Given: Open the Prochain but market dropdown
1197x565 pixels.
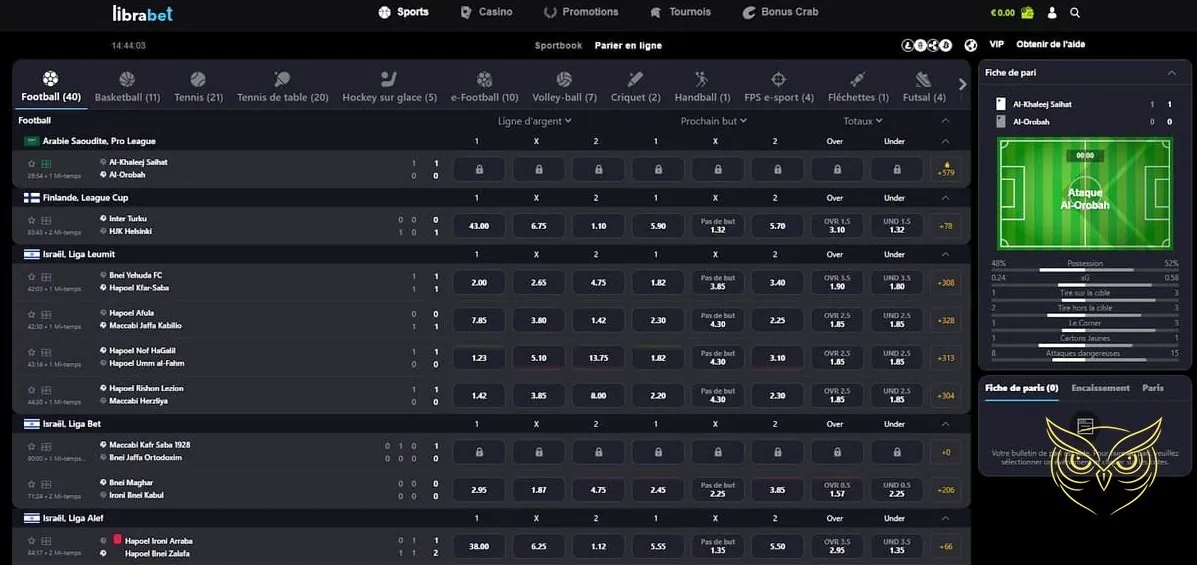Looking at the screenshot, I should [x=714, y=121].
